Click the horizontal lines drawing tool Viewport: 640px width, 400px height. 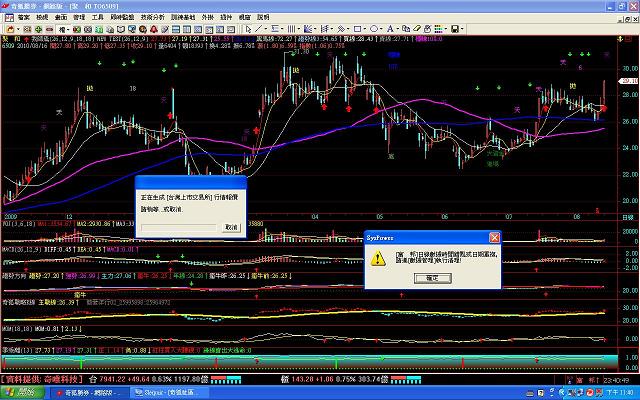(275, 29)
